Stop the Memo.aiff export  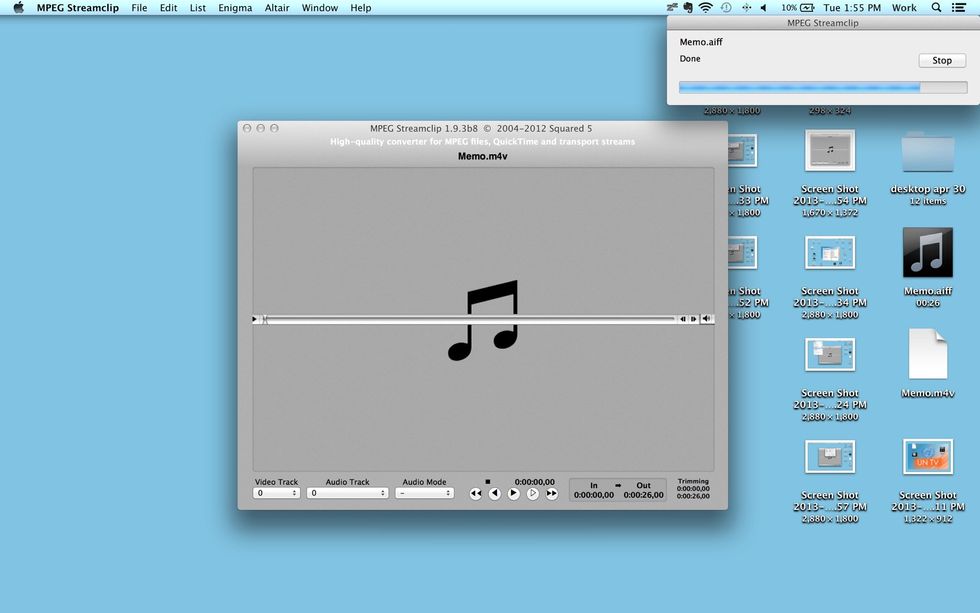(942, 61)
